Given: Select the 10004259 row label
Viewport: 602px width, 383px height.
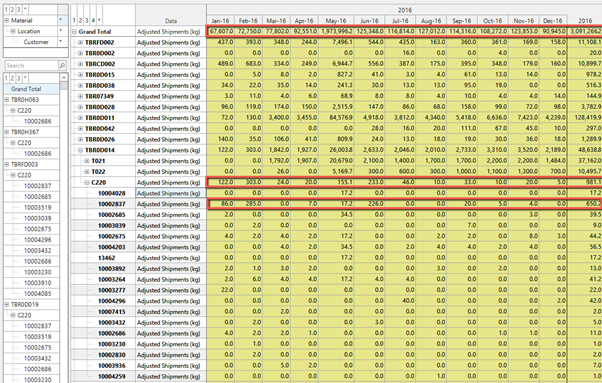Looking at the screenshot, I should 111,376.
